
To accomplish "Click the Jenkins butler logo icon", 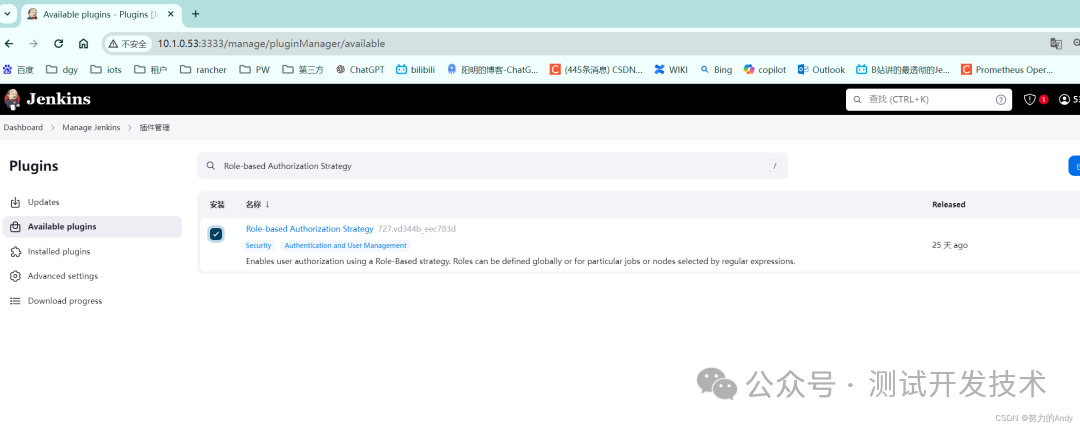I will (12, 99).
